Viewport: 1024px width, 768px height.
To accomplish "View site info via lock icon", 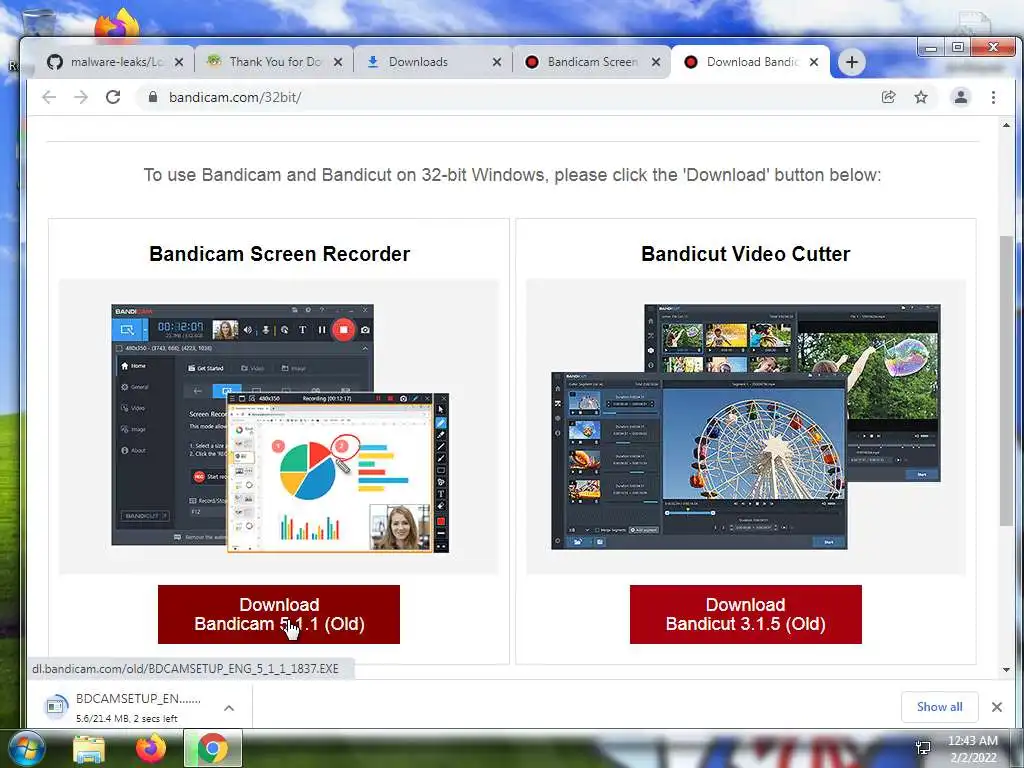I will [x=153, y=97].
